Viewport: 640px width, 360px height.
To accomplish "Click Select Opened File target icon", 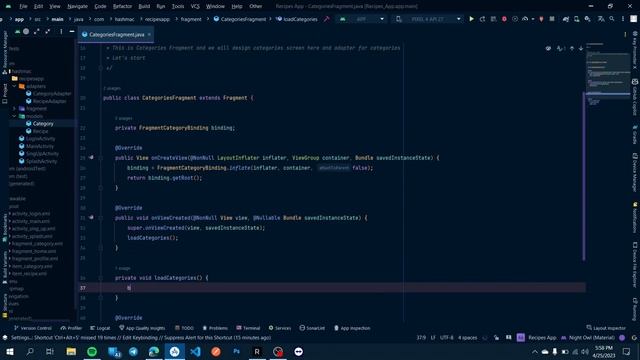I will click(26, 31).
